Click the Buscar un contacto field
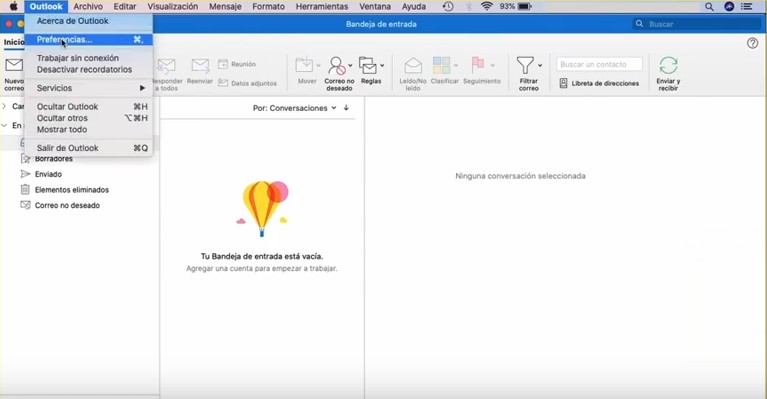Viewport: 767px width, 399px height. tap(599, 64)
